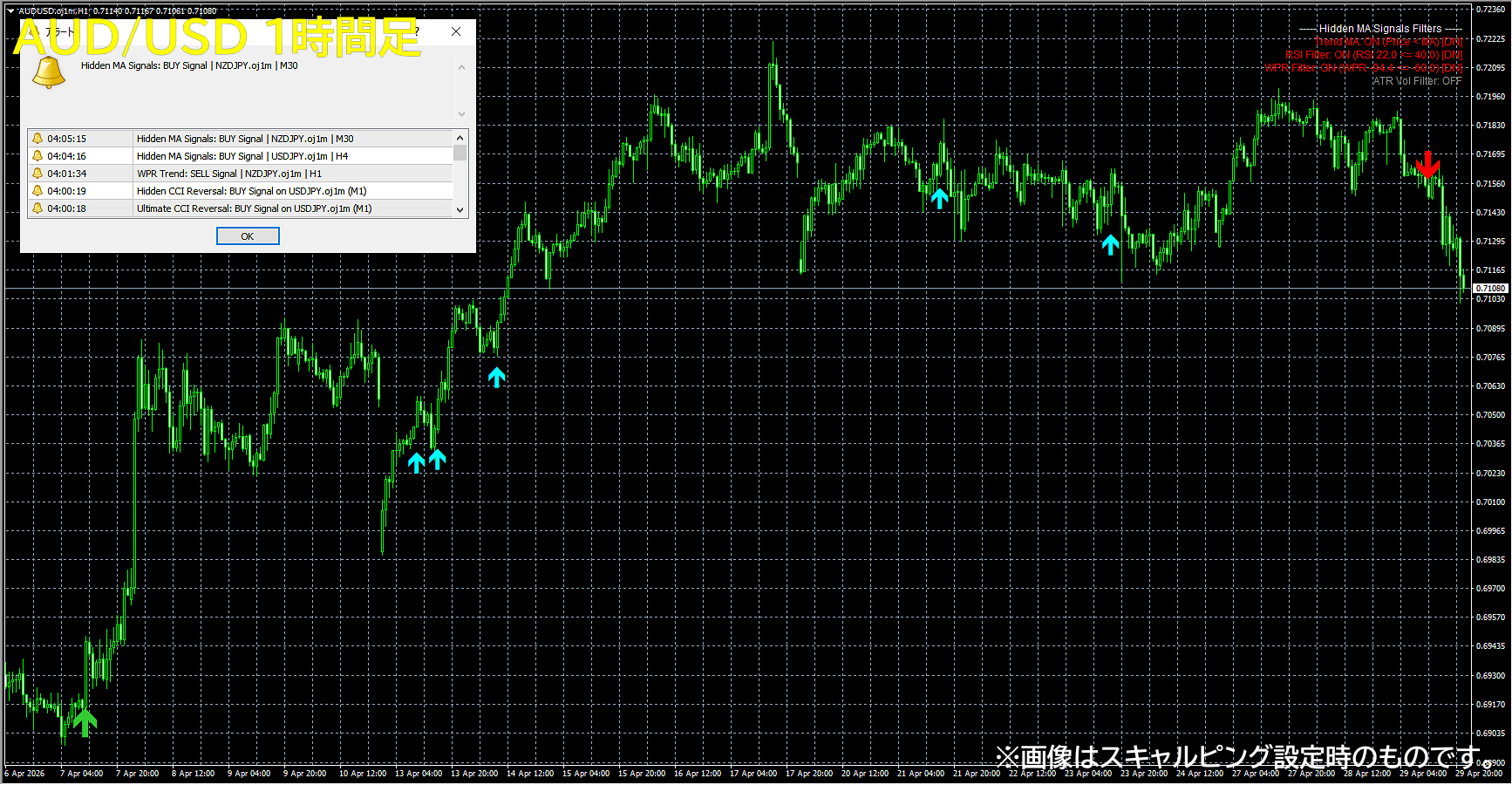The image size is (1512, 785).
Task: Click the Hidden MA Signals Filters header
Action: 1380,29
